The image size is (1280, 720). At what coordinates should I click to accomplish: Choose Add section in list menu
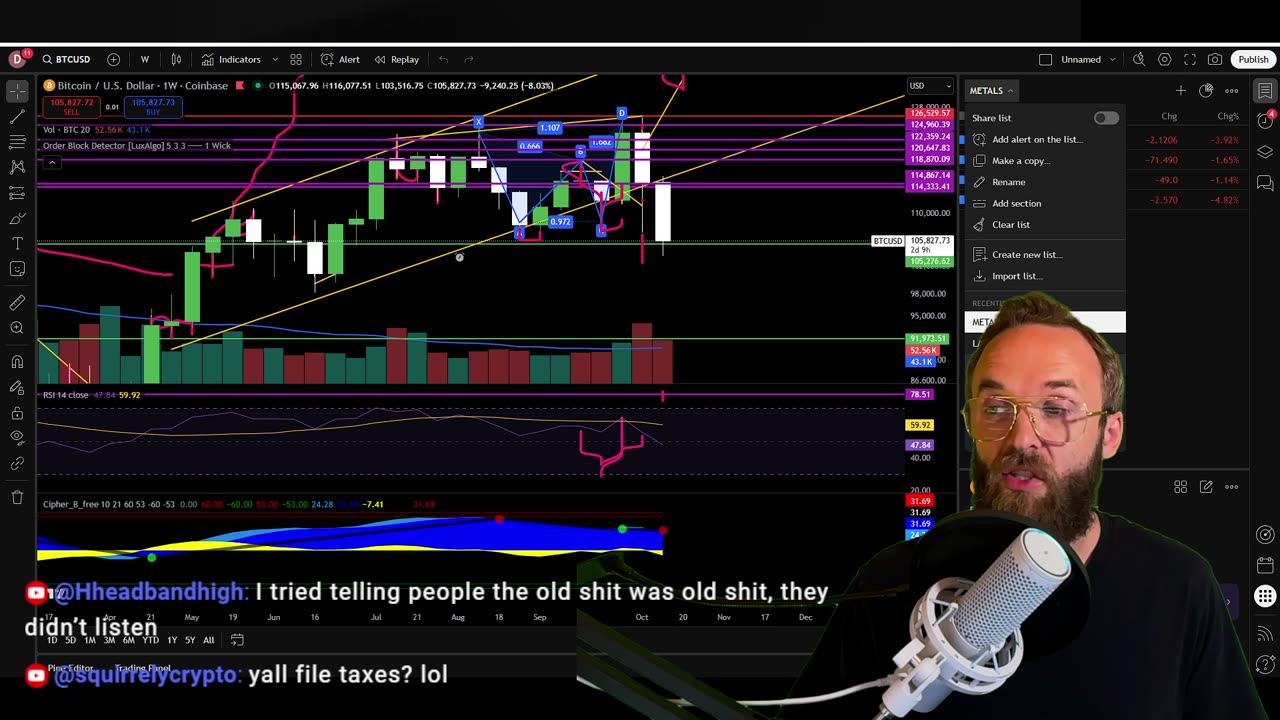click(x=1044, y=203)
